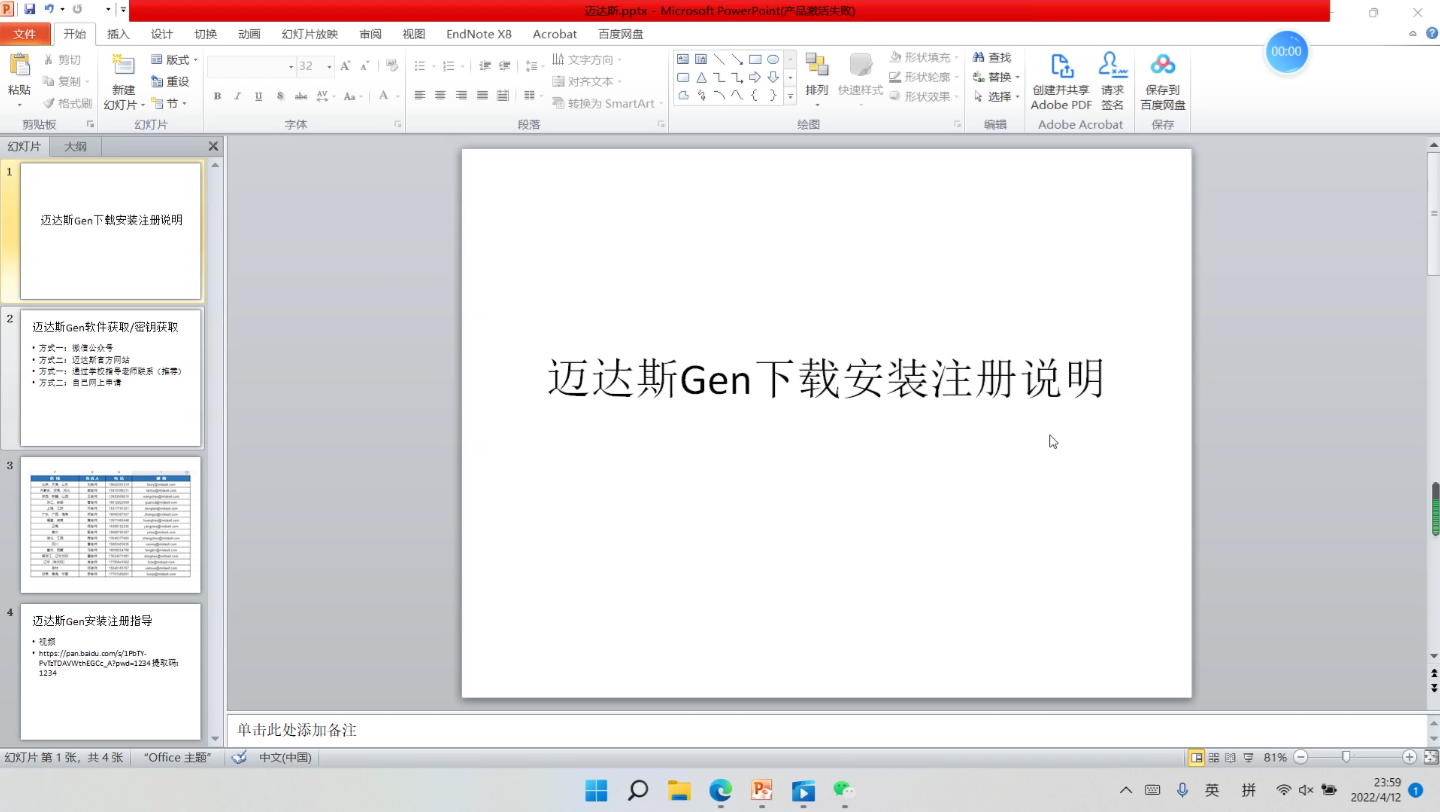Cut selection with the 剪切 button
The height and width of the screenshot is (812, 1440).
tap(62, 60)
